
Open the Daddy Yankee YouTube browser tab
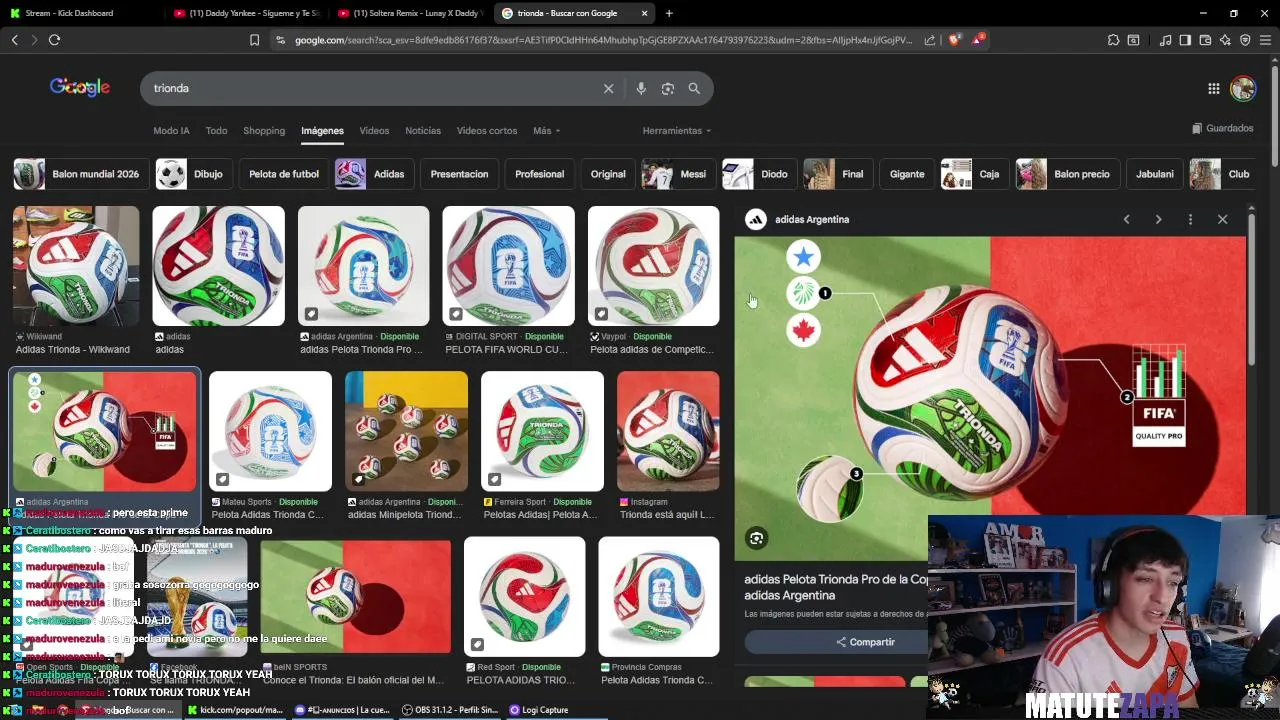point(245,13)
